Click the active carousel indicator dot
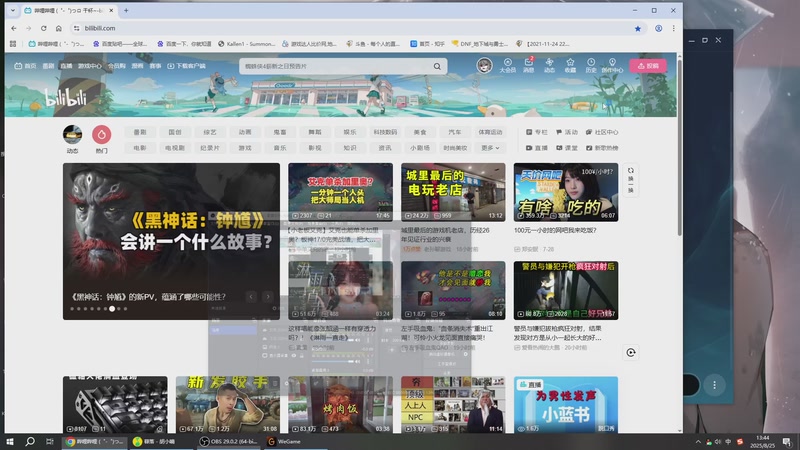Viewport: 800px width, 450px height. pos(112,309)
